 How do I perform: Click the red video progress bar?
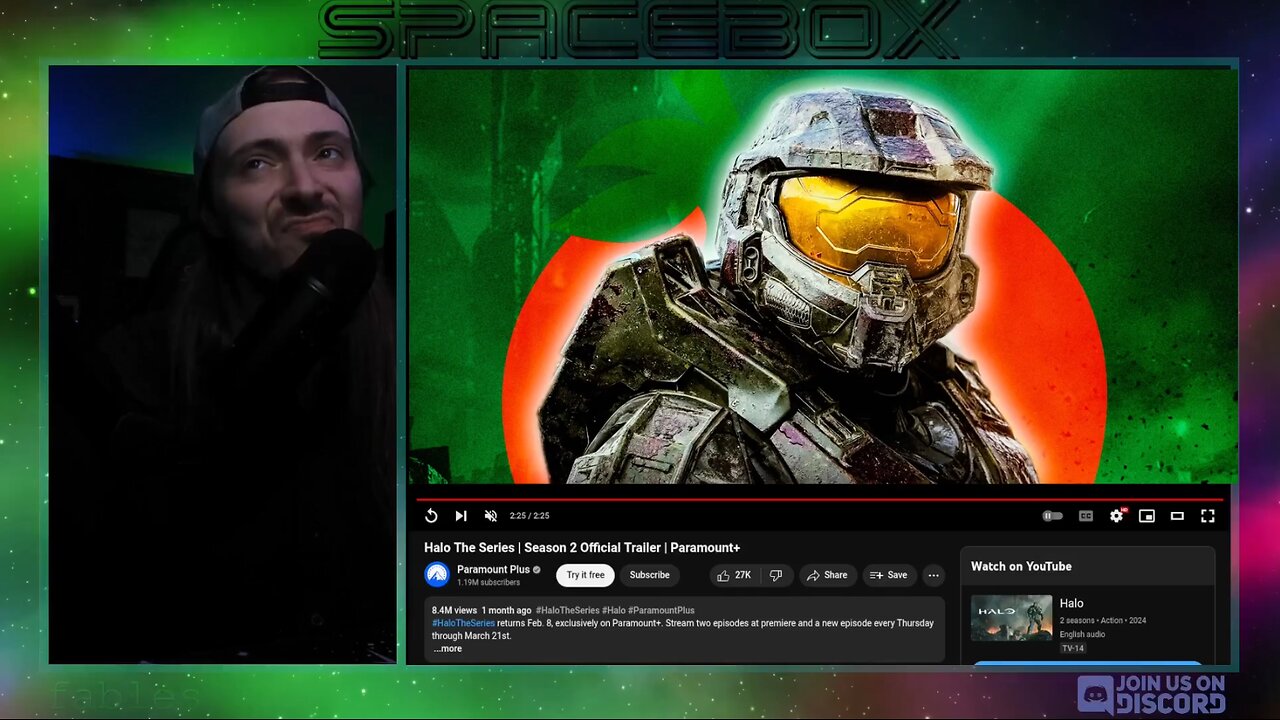[820, 499]
